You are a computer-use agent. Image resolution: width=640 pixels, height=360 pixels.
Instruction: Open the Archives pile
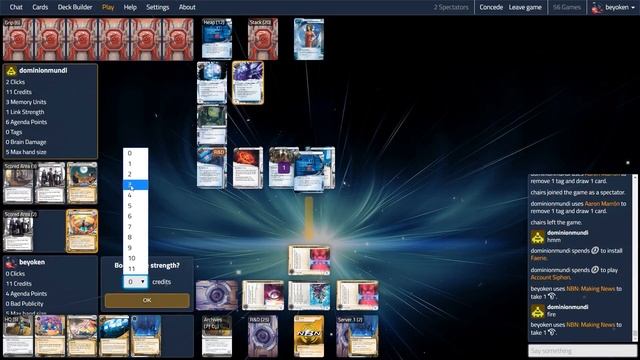click(217, 336)
